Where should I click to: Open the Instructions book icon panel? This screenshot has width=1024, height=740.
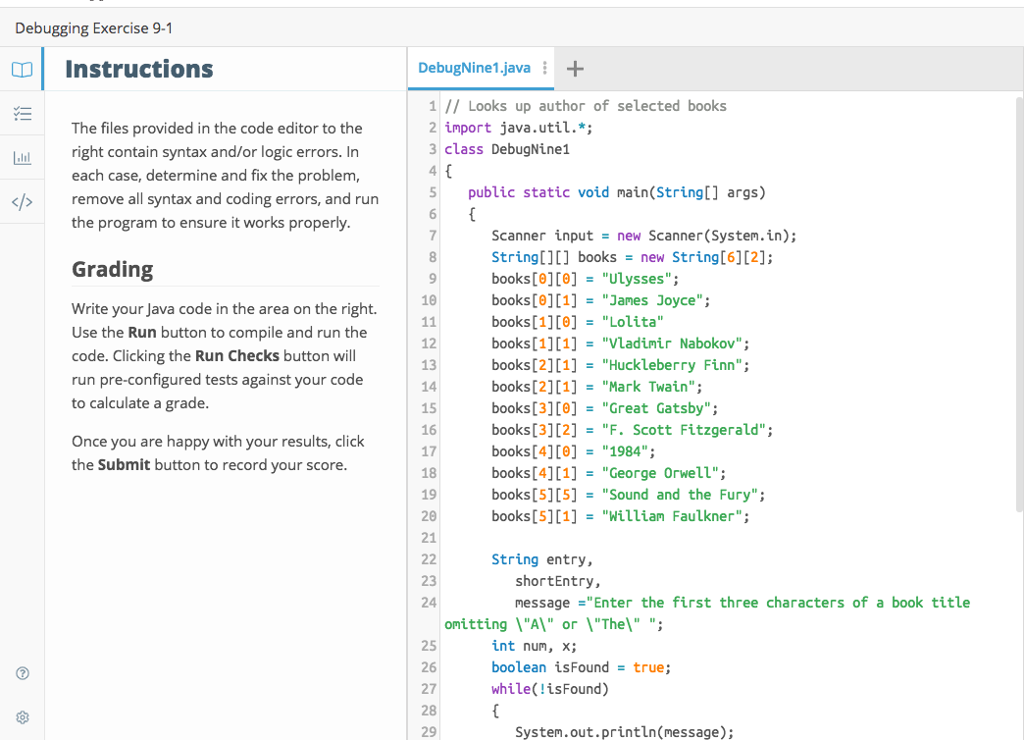coord(22,70)
